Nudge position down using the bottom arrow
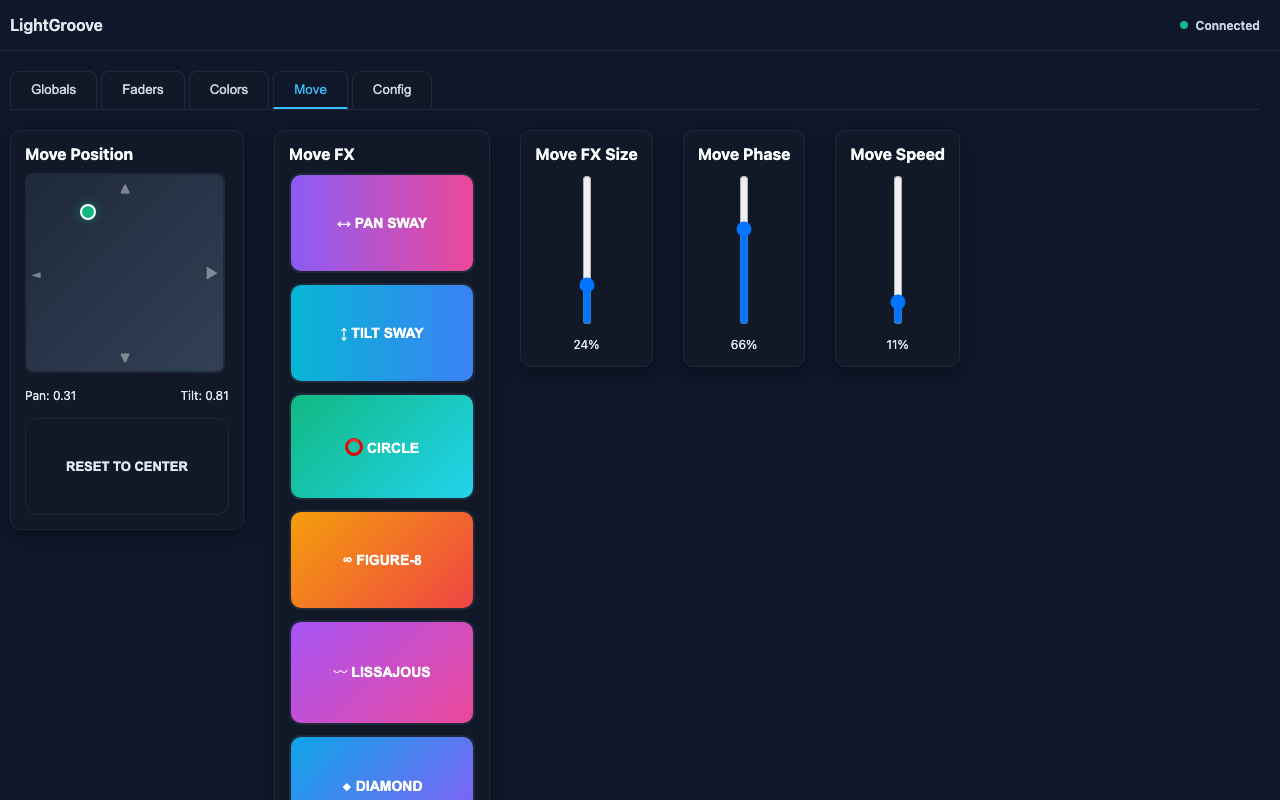 (x=124, y=356)
